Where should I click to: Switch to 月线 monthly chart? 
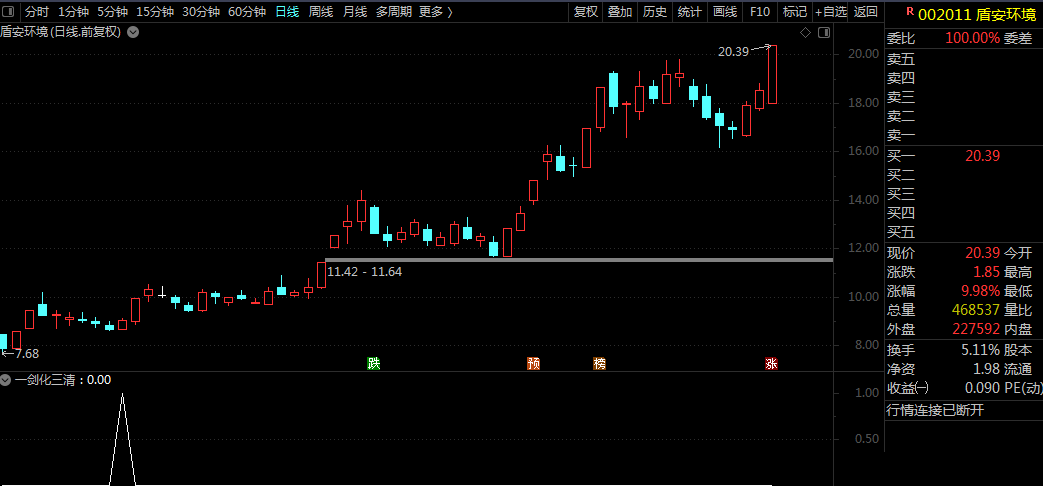tap(355, 11)
